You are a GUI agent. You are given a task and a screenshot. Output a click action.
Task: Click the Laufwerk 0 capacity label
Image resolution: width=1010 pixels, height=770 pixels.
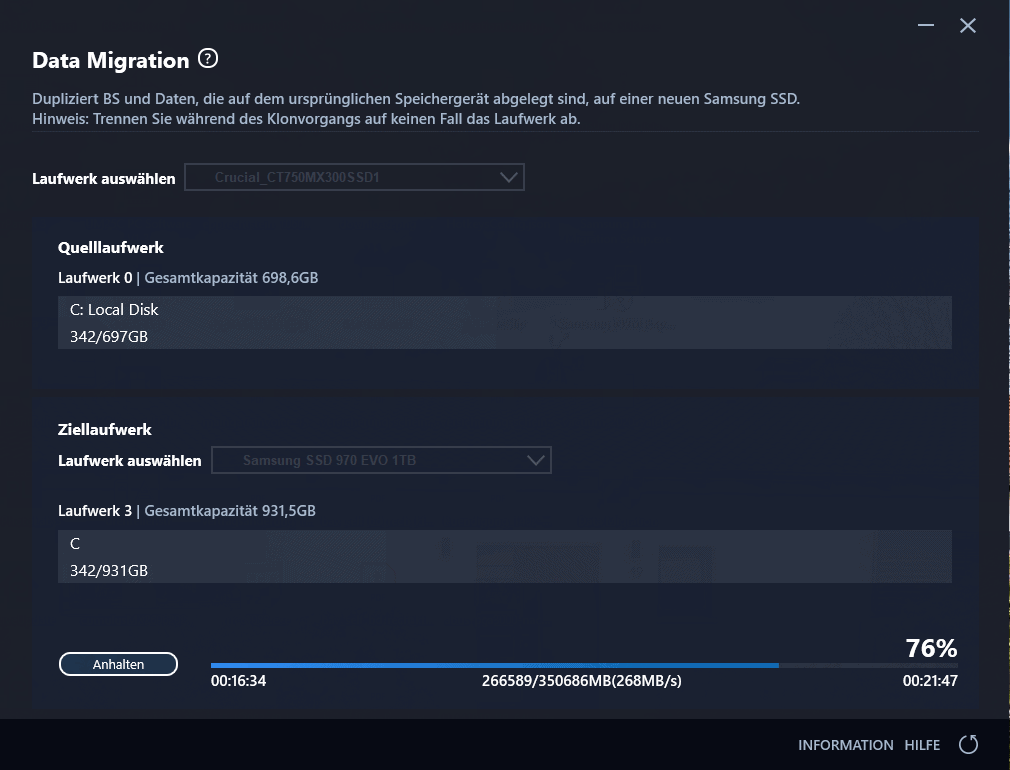pyautogui.click(x=188, y=277)
